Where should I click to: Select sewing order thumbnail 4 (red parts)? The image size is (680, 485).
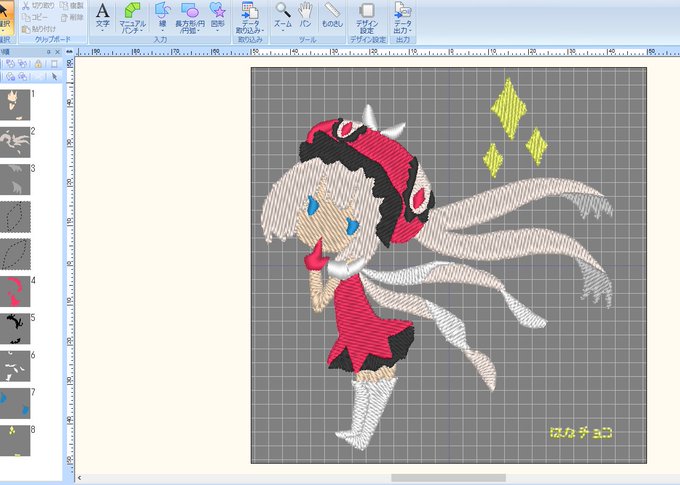click(x=15, y=292)
